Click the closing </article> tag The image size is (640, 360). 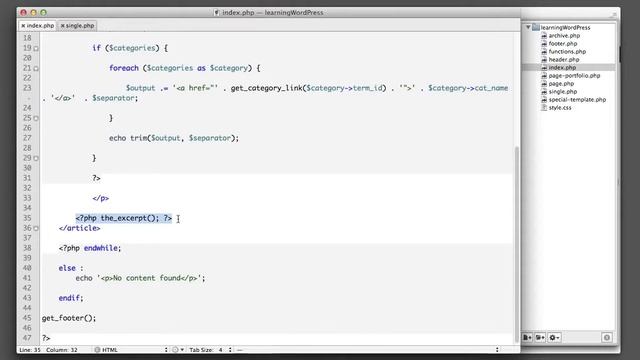[80, 228]
